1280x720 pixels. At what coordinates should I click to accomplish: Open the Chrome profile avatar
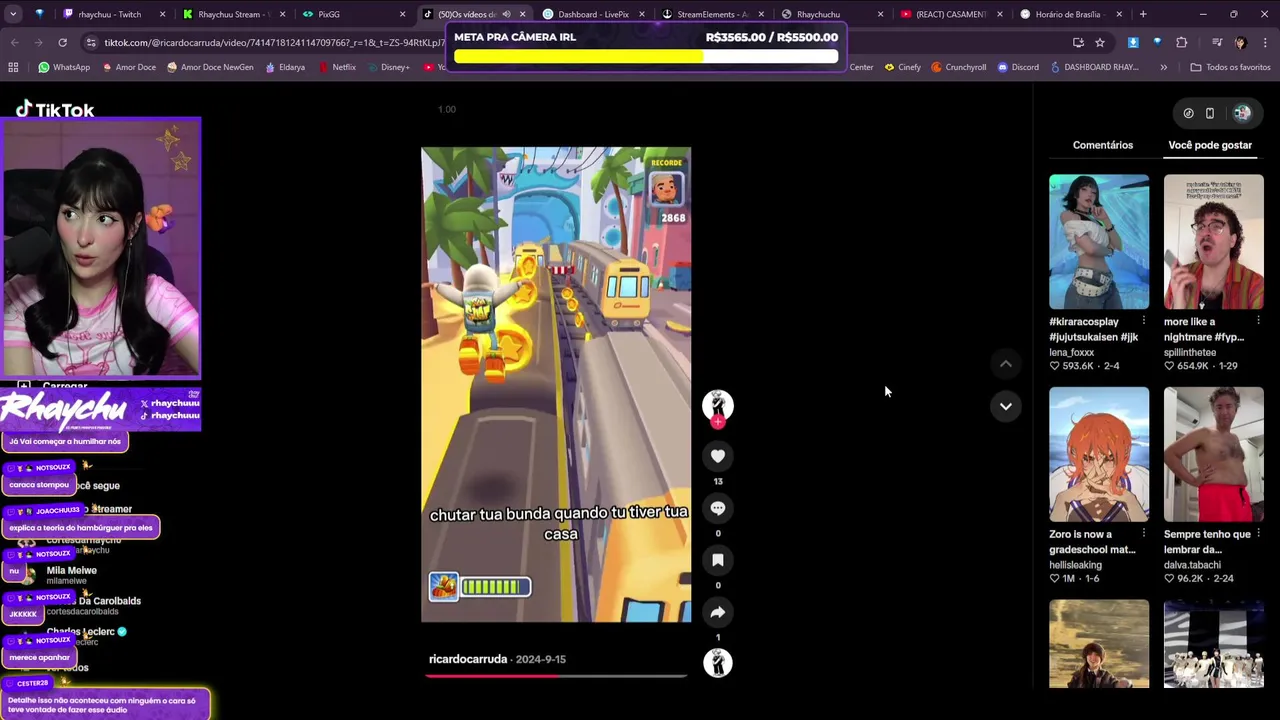click(1241, 42)
